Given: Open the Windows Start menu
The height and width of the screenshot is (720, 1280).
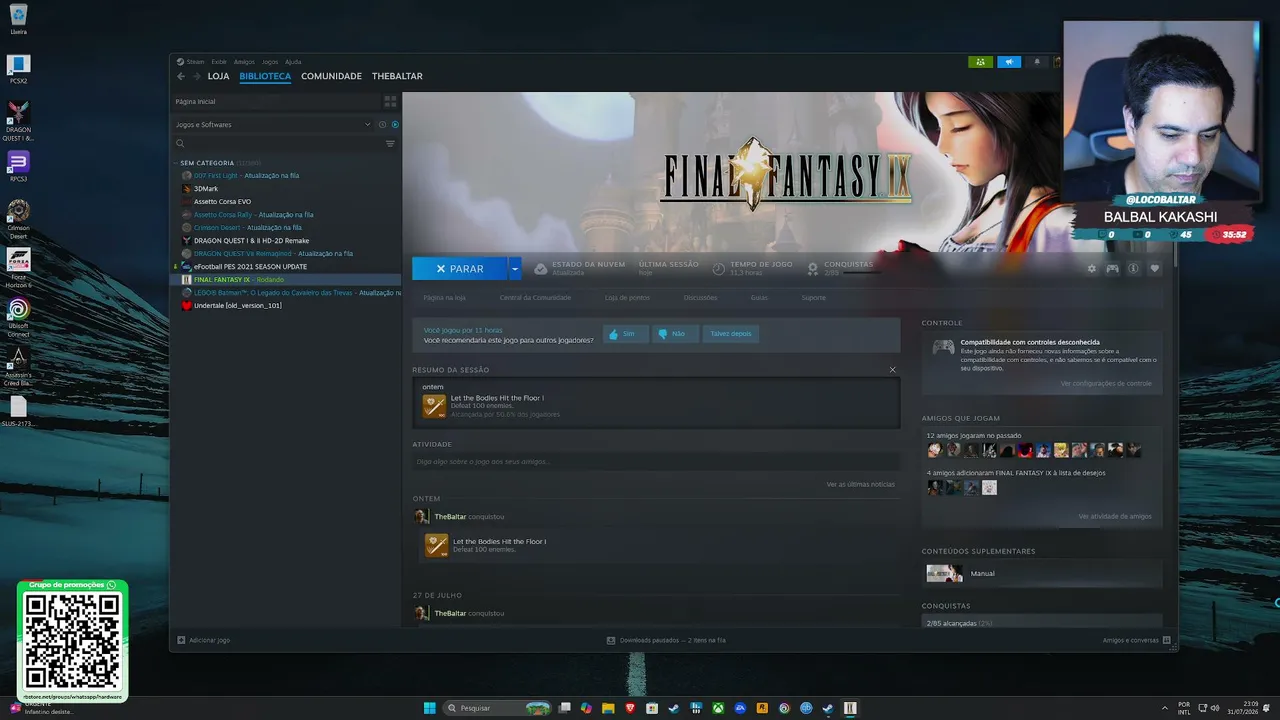Looking at the screenshot, I should (x=429, y=708).
